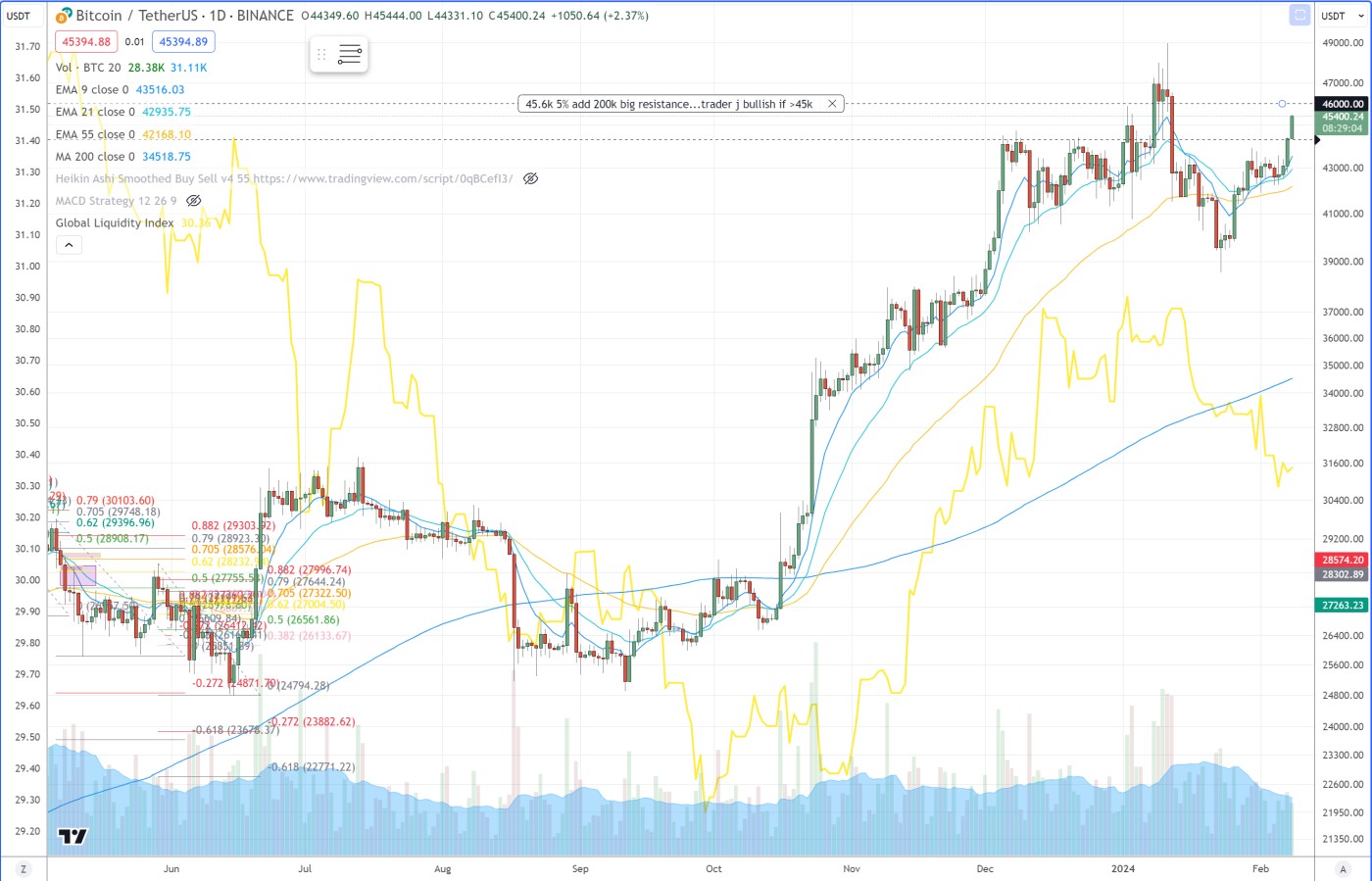This screenshot has width=1372, height=881.
Task: Click the A auto-scale button at bottom right
Action: coord(1343,869)
